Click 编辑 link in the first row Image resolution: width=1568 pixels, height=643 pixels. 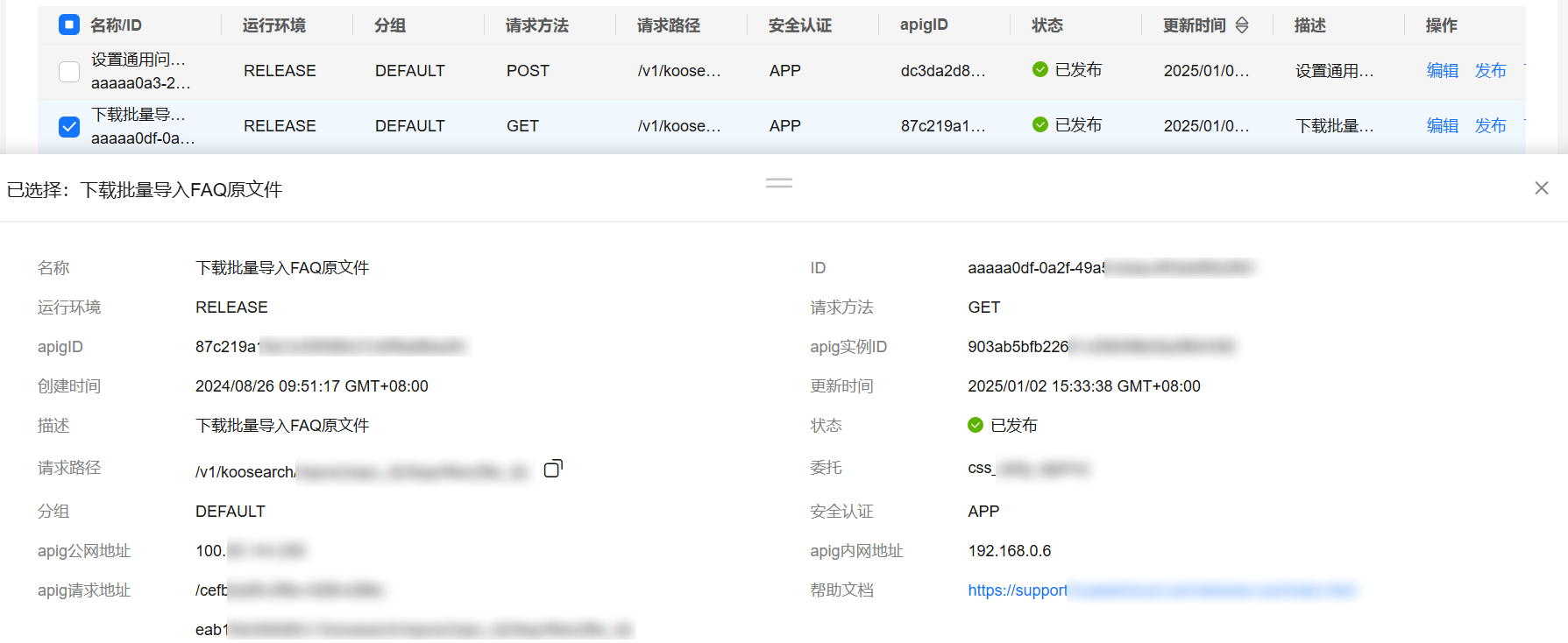point(1442,71)
